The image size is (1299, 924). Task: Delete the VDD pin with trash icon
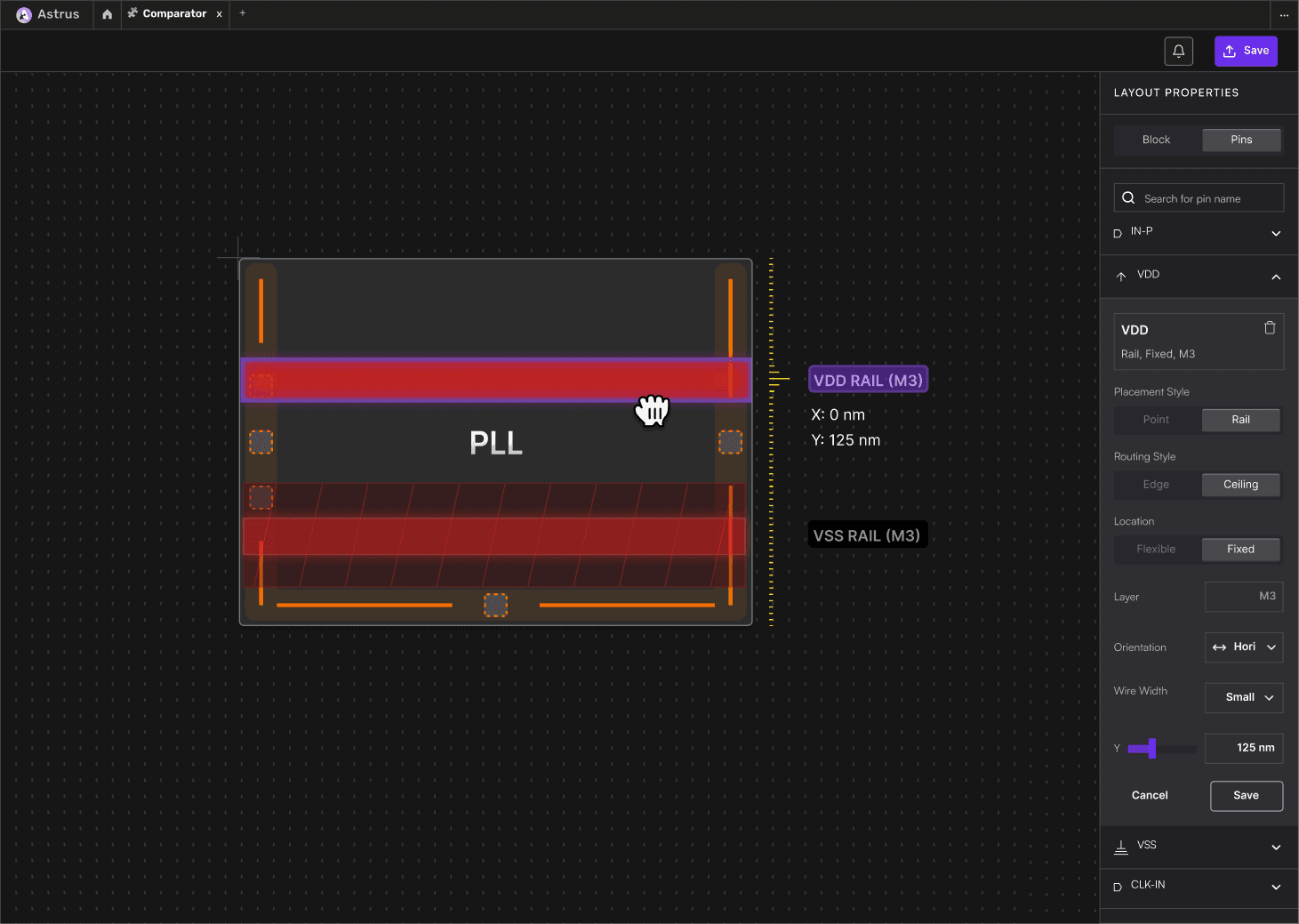(1270, 328)
